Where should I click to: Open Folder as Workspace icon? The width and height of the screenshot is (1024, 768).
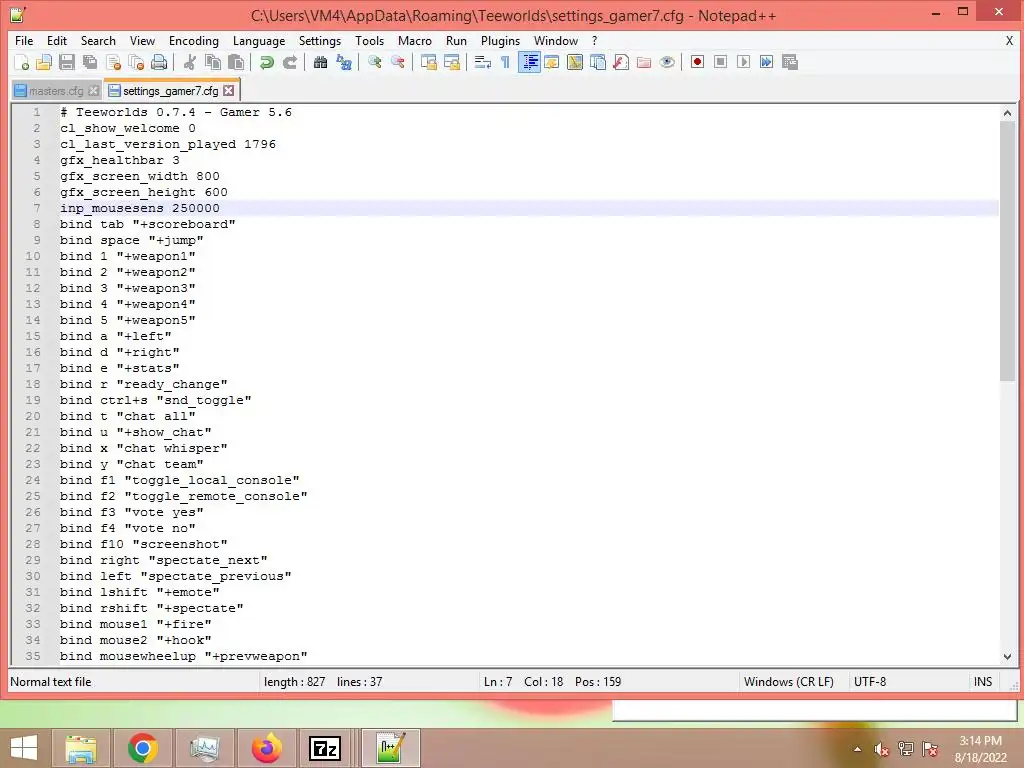[644, 62]
